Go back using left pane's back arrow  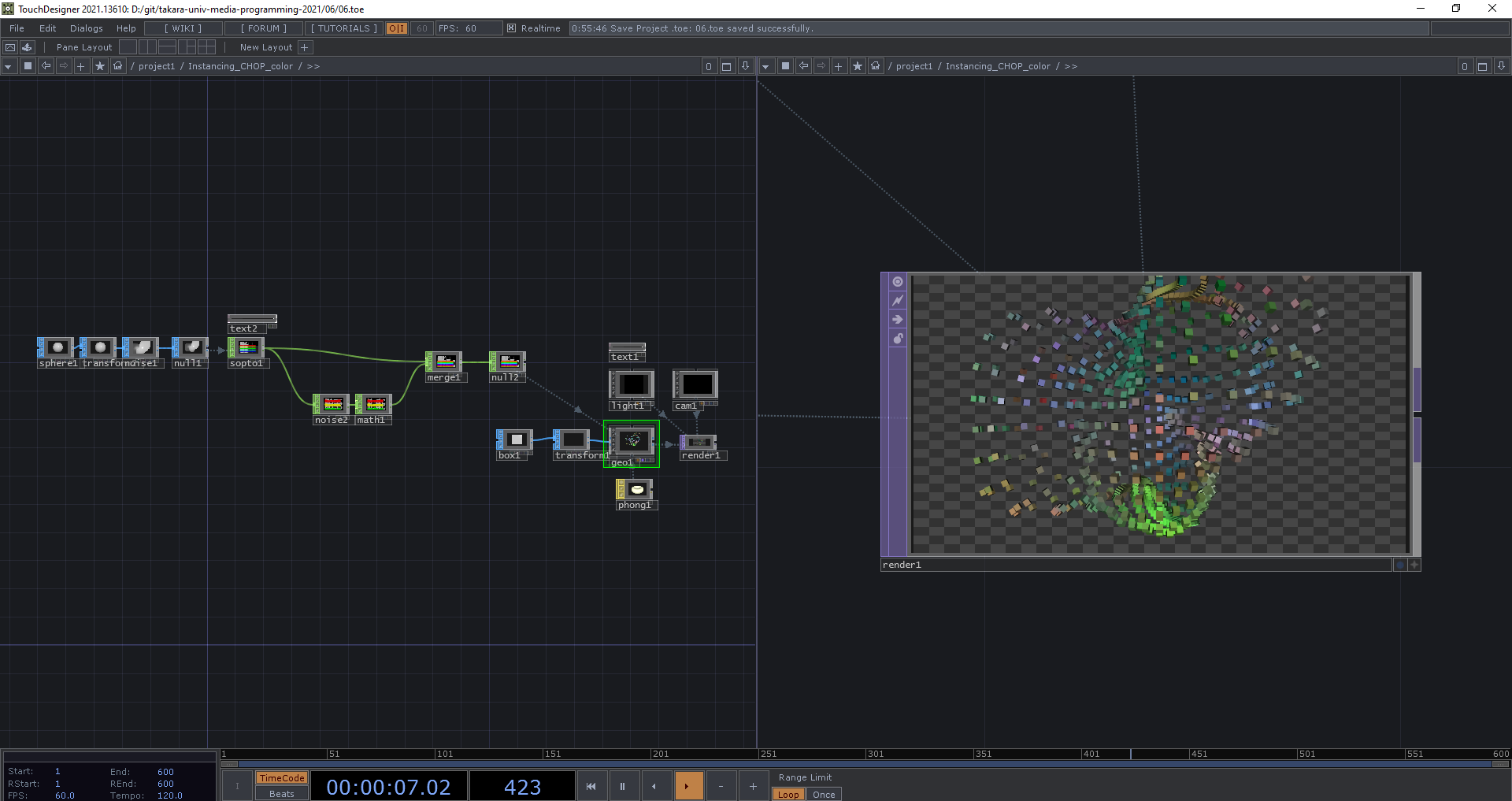coord(46,66)
